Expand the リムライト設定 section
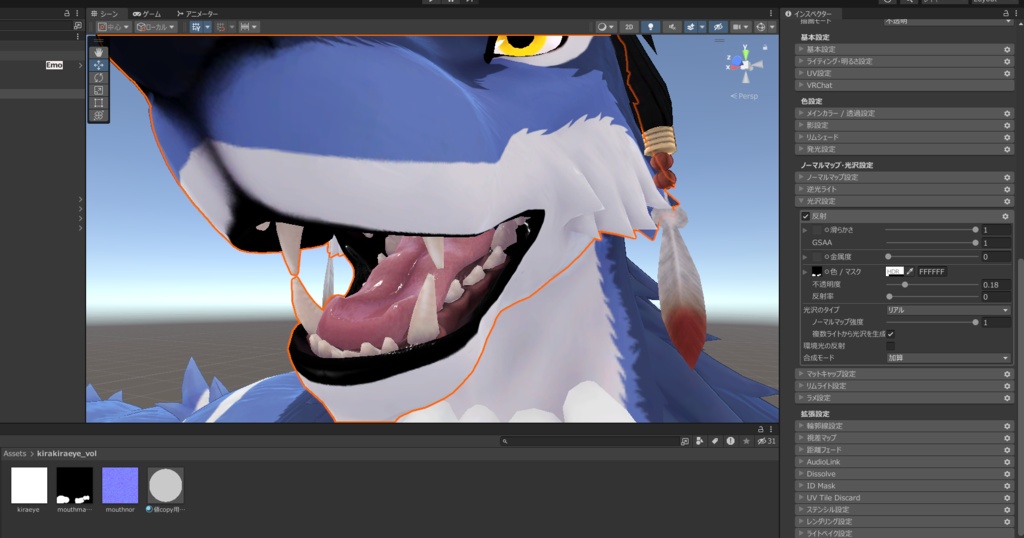The width and height of the screenshot is (1024, 538). [904, 386]
